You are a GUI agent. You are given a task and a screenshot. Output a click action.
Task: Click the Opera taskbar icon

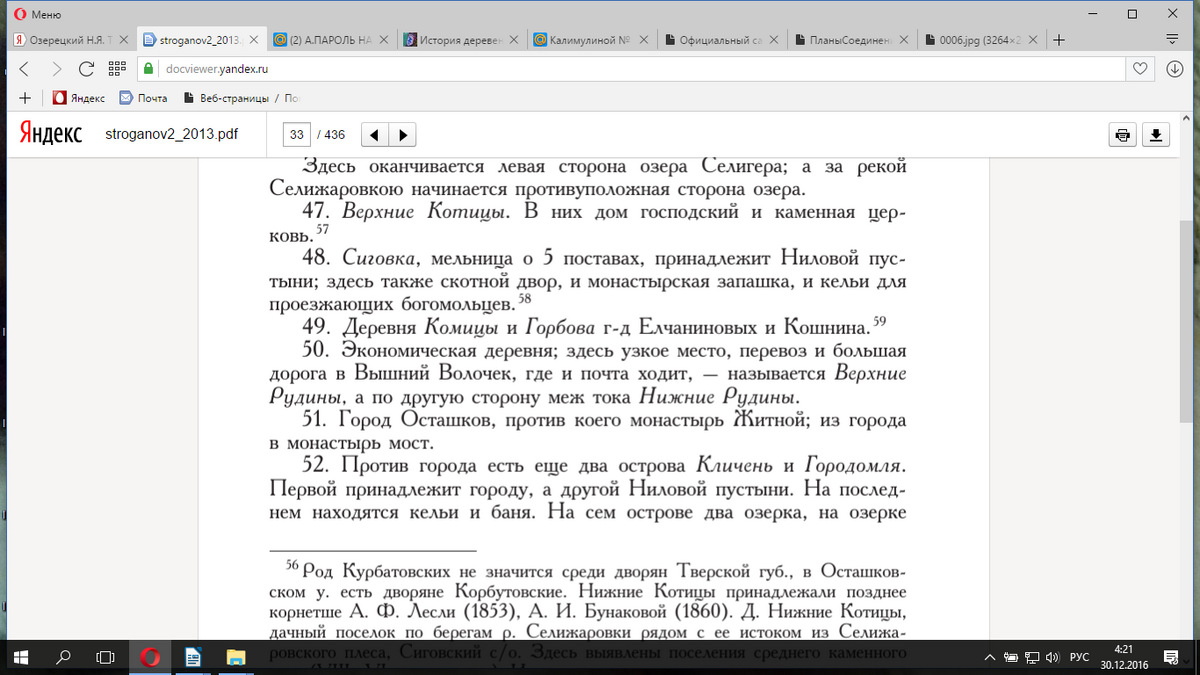pos(151,658)
